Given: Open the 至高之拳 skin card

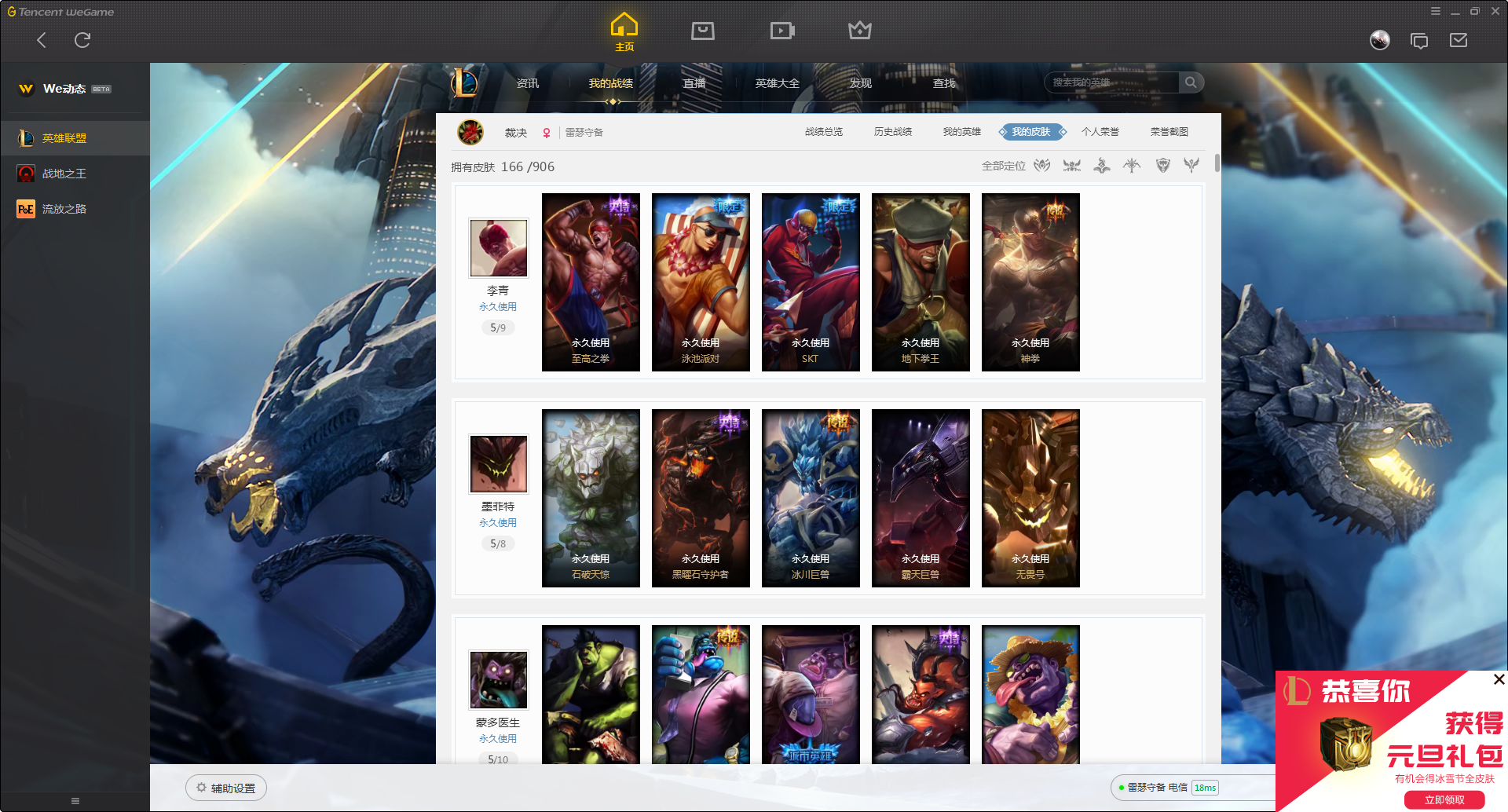Looking at the screenshot, I should 591,282.
